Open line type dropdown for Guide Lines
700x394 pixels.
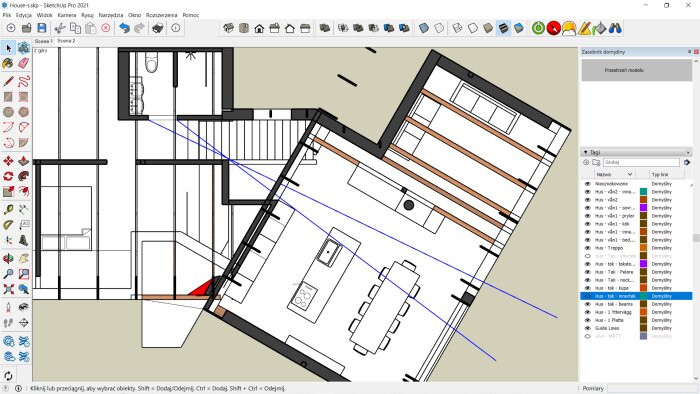(662, 328)
